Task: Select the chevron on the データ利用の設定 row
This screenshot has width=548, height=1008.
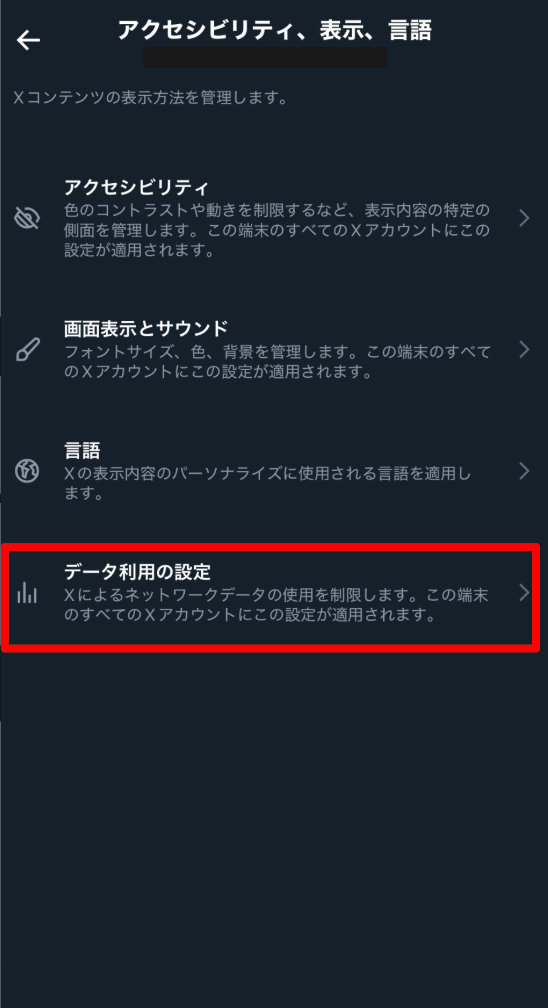Action: pyautogui.click(x=524, y=592)
